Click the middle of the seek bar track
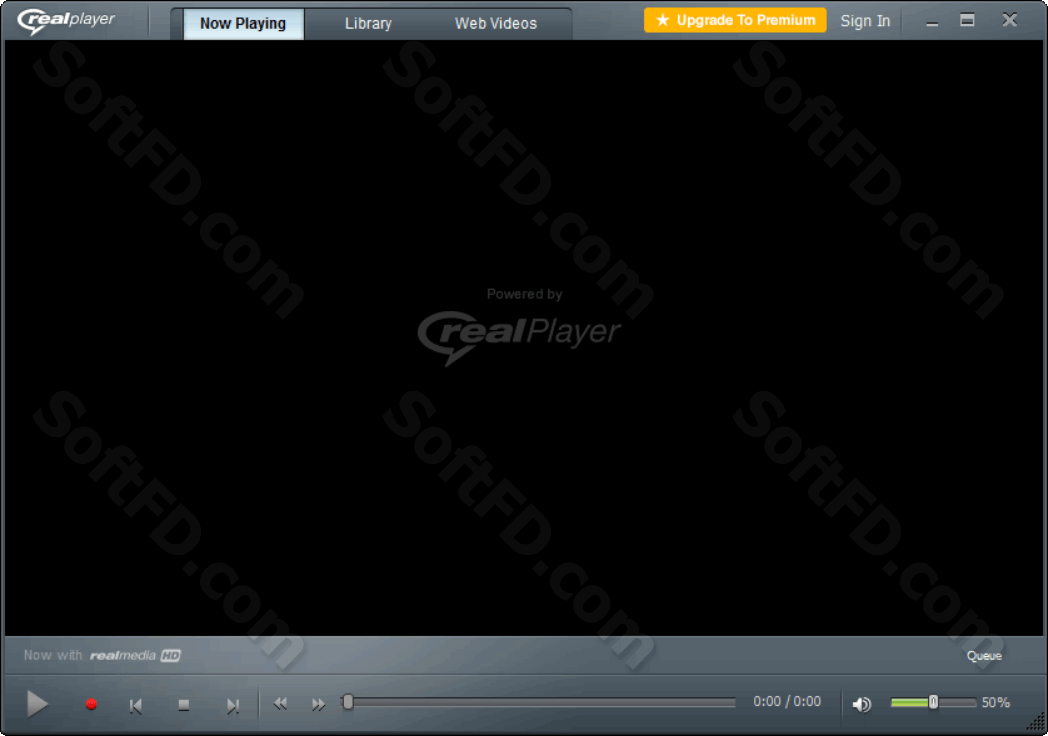The image size is (1048, 736). pyautogui.click(x=539, y=702)
